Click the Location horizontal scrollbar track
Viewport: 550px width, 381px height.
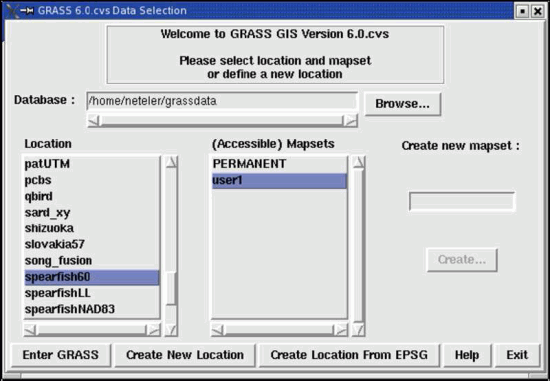[x=92, y=330]
